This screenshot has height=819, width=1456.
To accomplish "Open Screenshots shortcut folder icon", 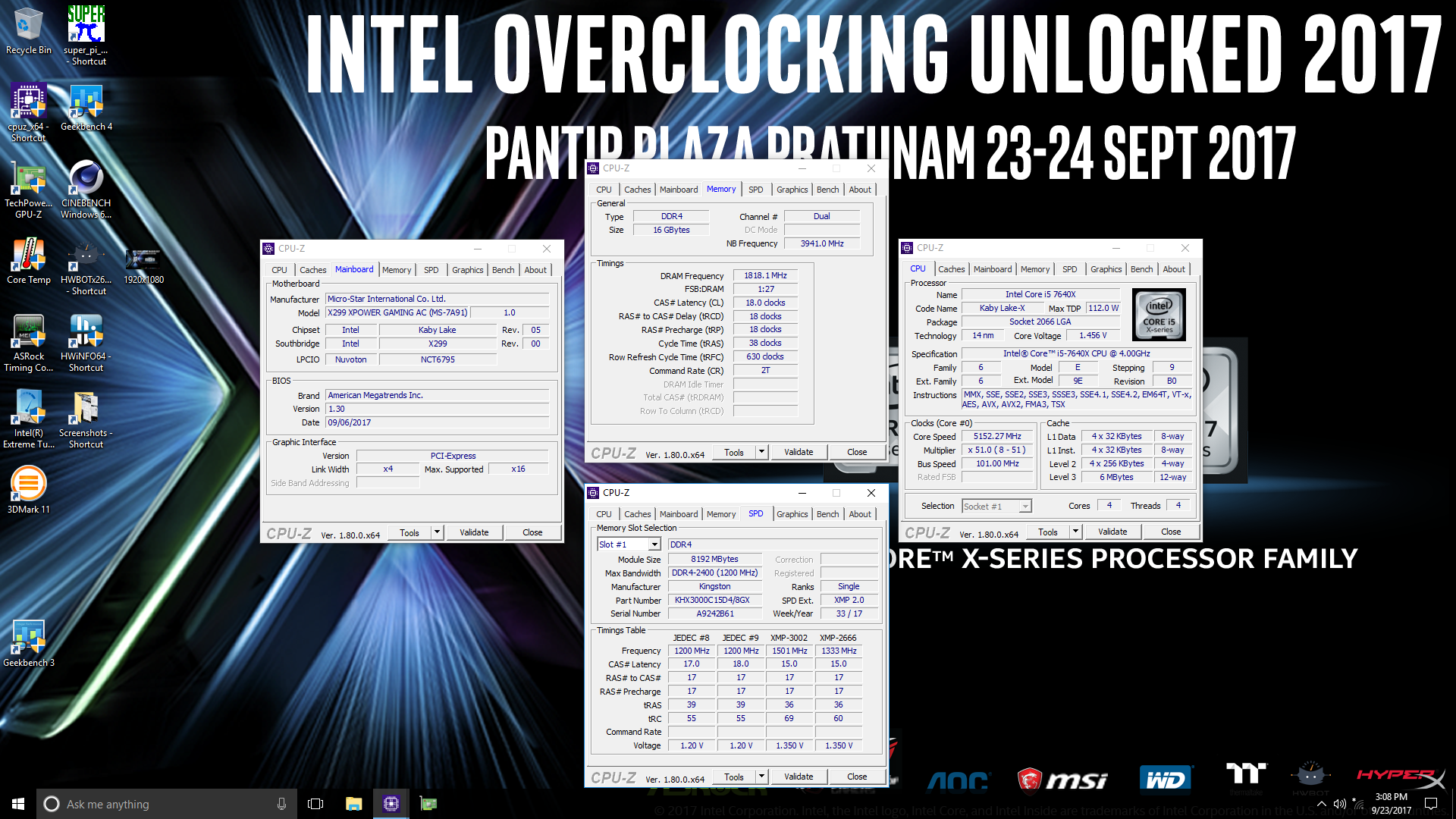I will (86, 419).
